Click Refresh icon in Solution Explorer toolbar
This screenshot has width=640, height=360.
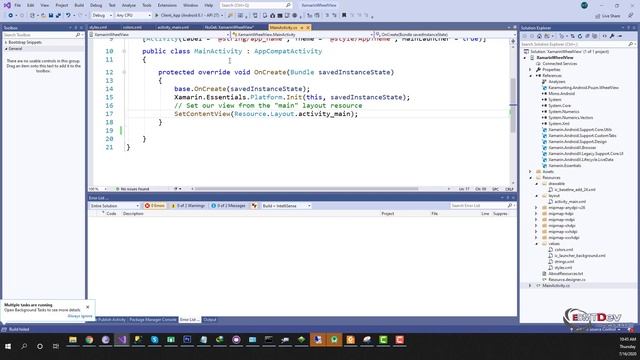coord(580,36)
